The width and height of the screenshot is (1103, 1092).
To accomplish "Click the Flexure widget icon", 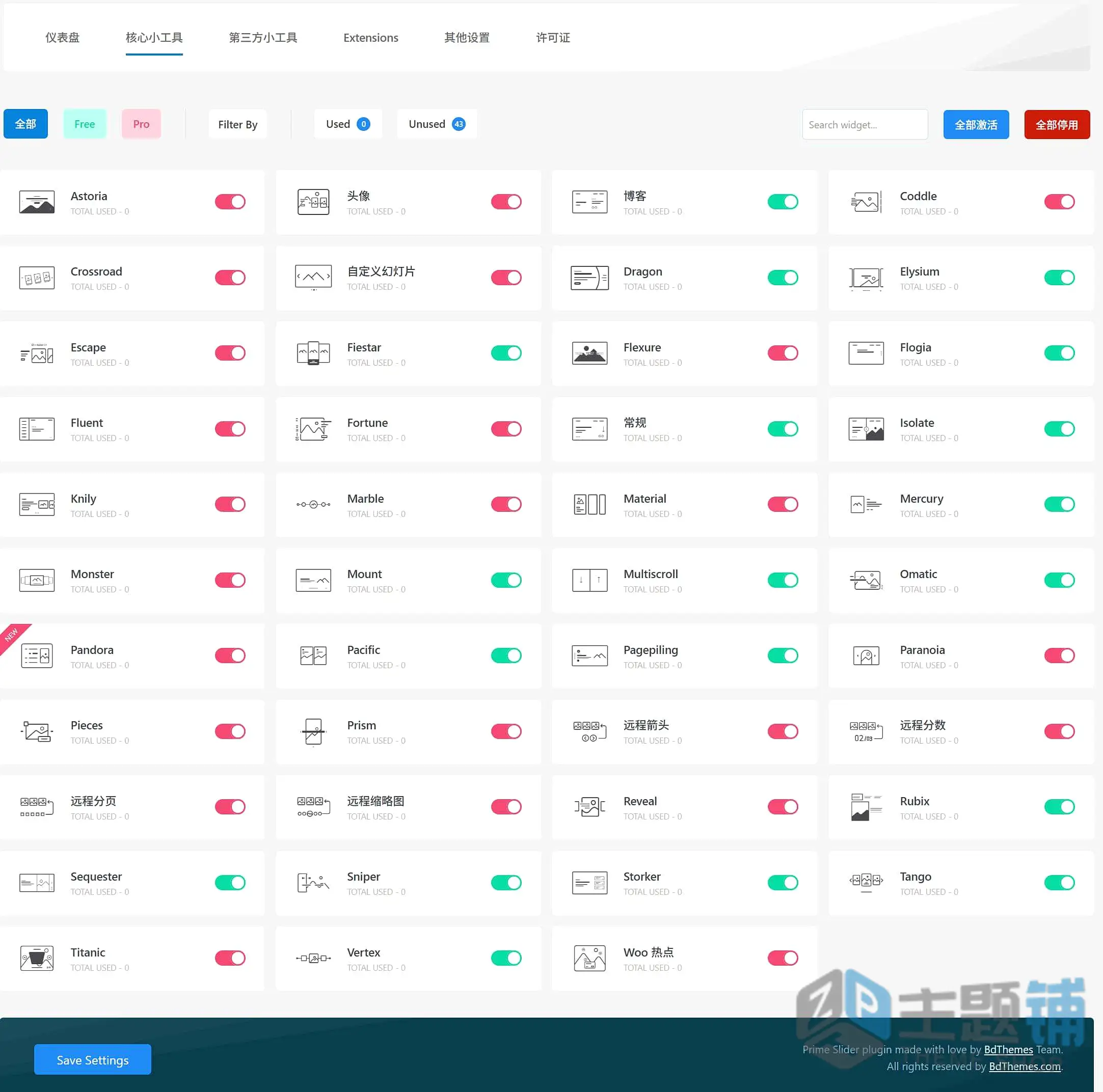I will [x=590, y=353].
